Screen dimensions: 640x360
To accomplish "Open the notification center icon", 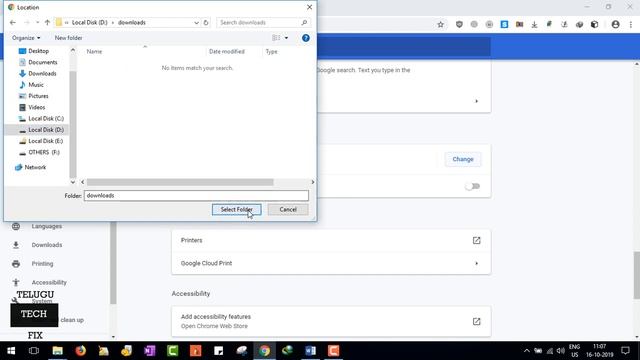I will [625, 351].
